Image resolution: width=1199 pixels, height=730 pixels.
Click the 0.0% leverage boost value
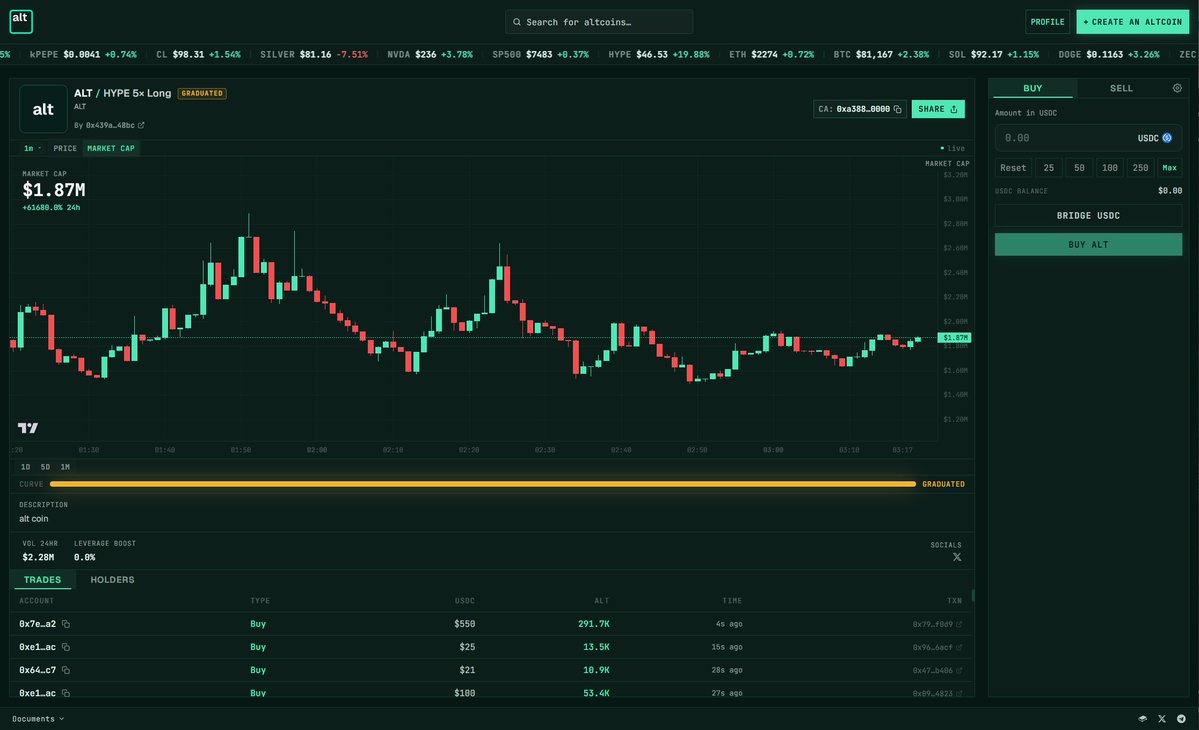[x=85, y=557]
